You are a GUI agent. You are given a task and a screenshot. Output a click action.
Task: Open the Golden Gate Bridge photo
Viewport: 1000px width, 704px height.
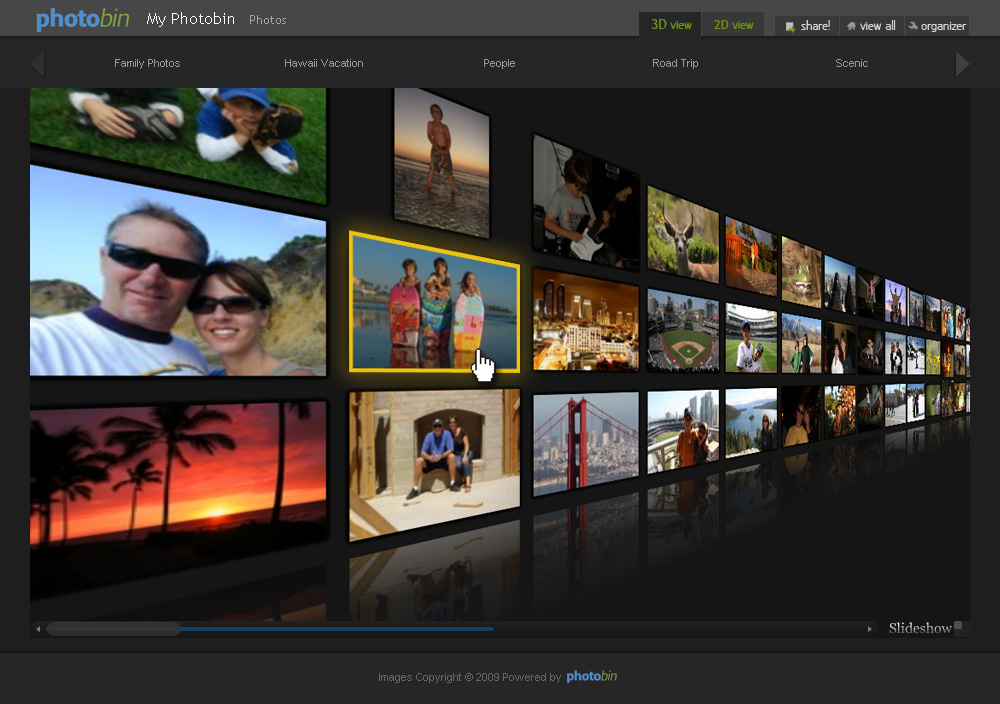pos(585,442)
